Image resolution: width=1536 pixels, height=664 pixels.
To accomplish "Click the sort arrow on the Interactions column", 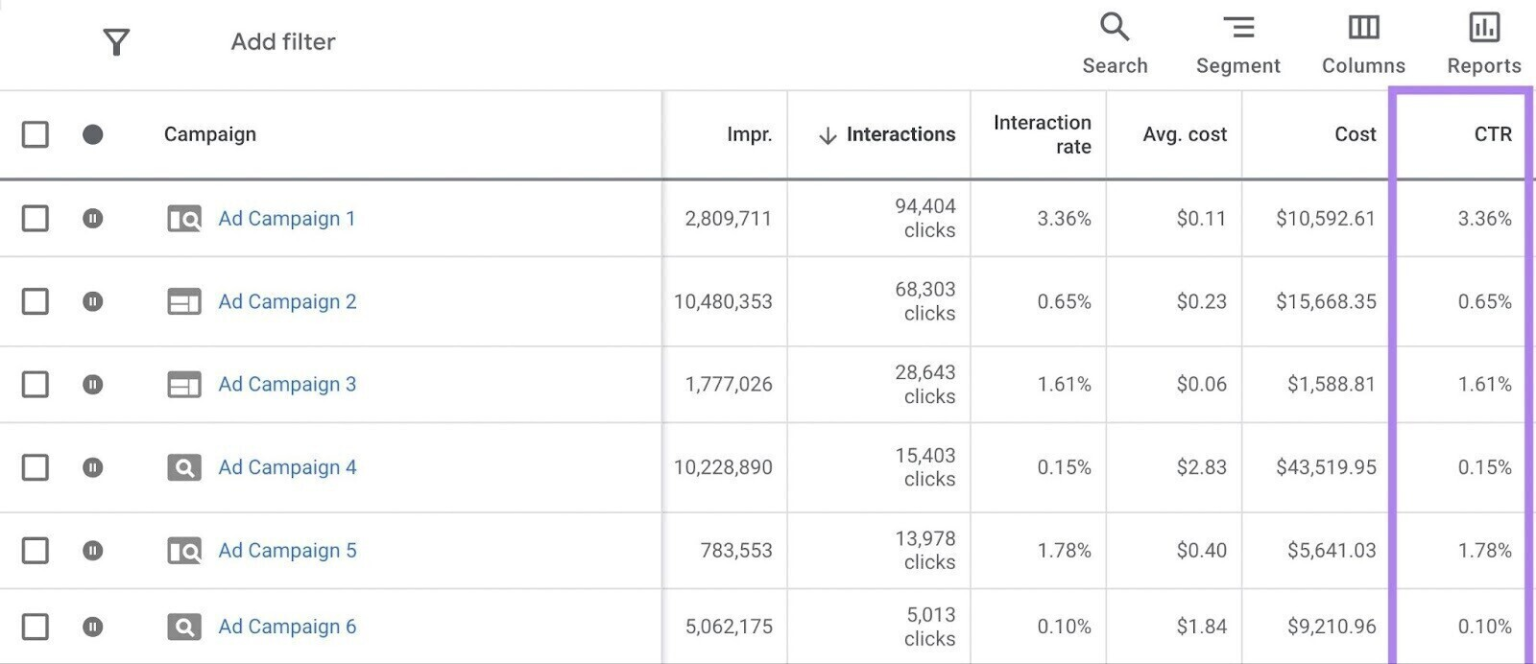I will click(826, 133).
